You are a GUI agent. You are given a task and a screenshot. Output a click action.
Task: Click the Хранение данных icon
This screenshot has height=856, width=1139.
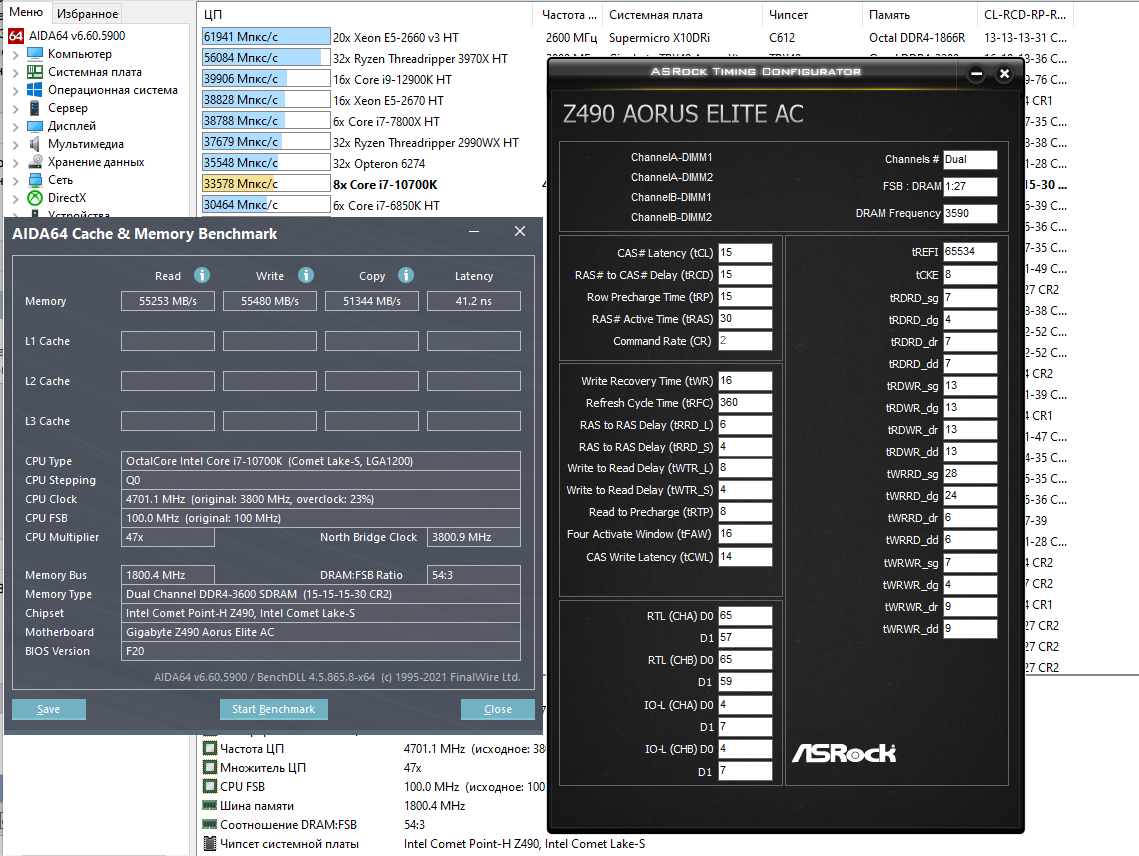[34, 161]
